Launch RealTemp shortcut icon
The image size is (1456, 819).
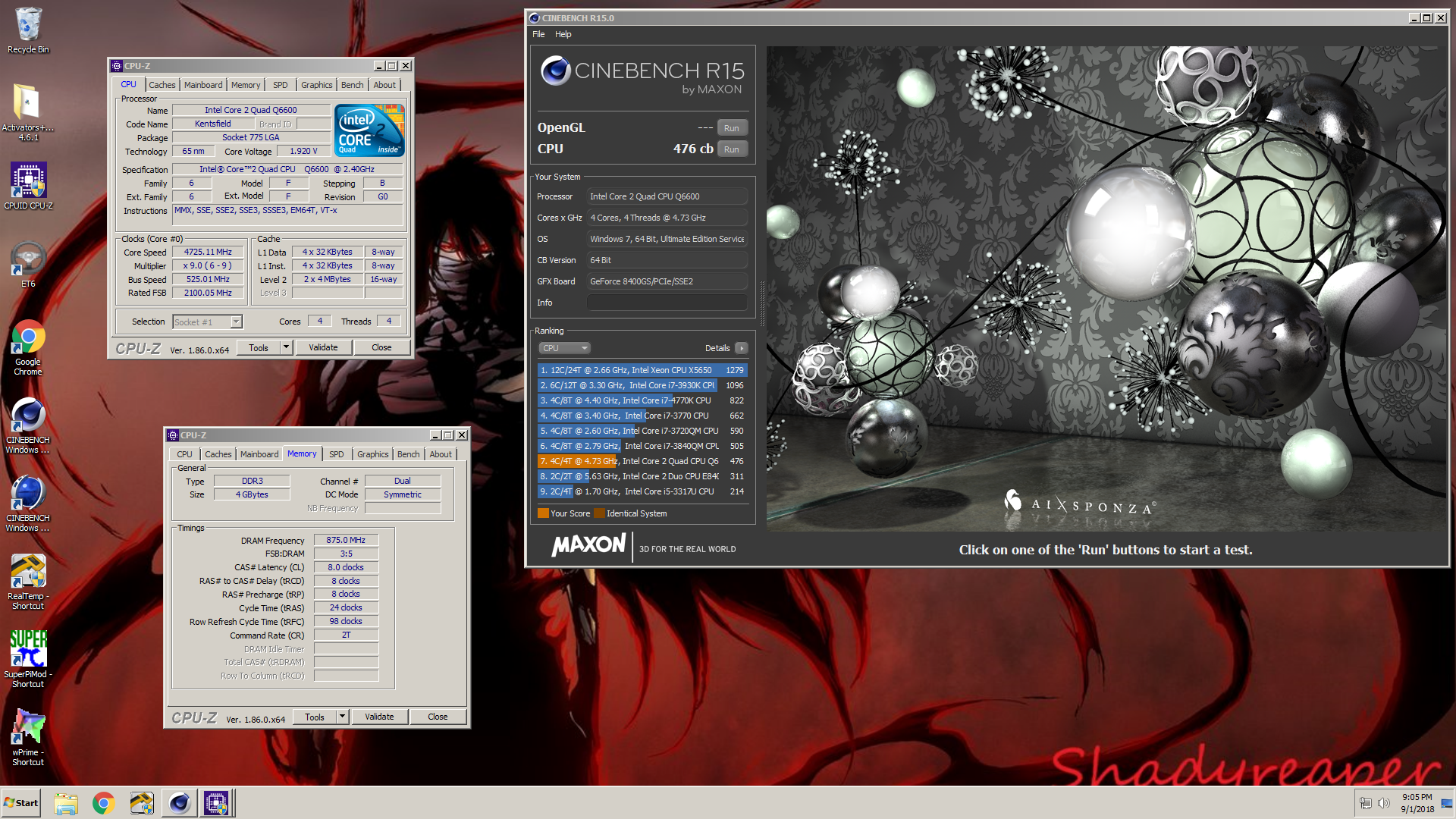(x=28, y=582)
